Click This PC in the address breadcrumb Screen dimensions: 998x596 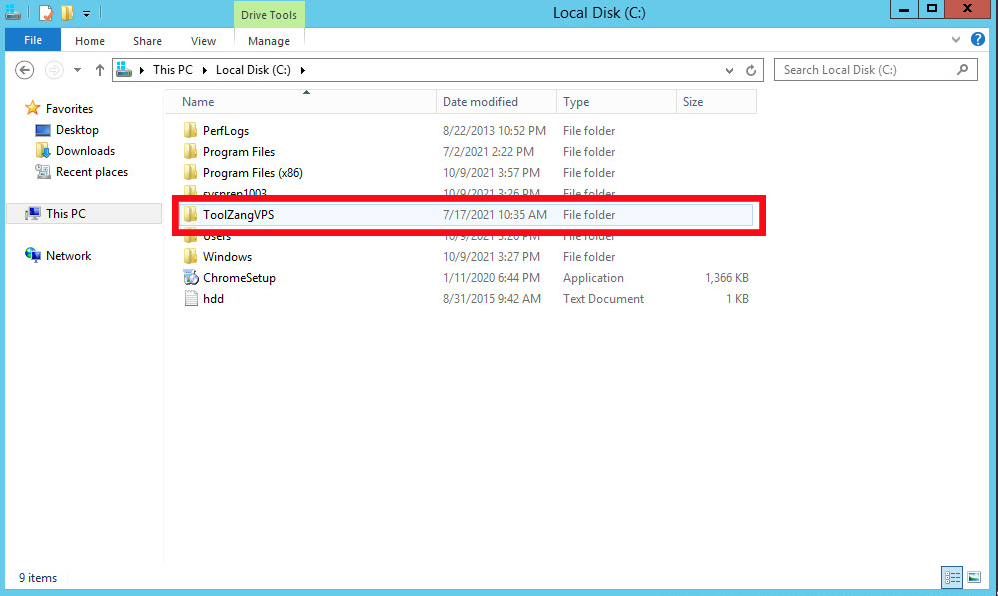(x=172, y=70)
